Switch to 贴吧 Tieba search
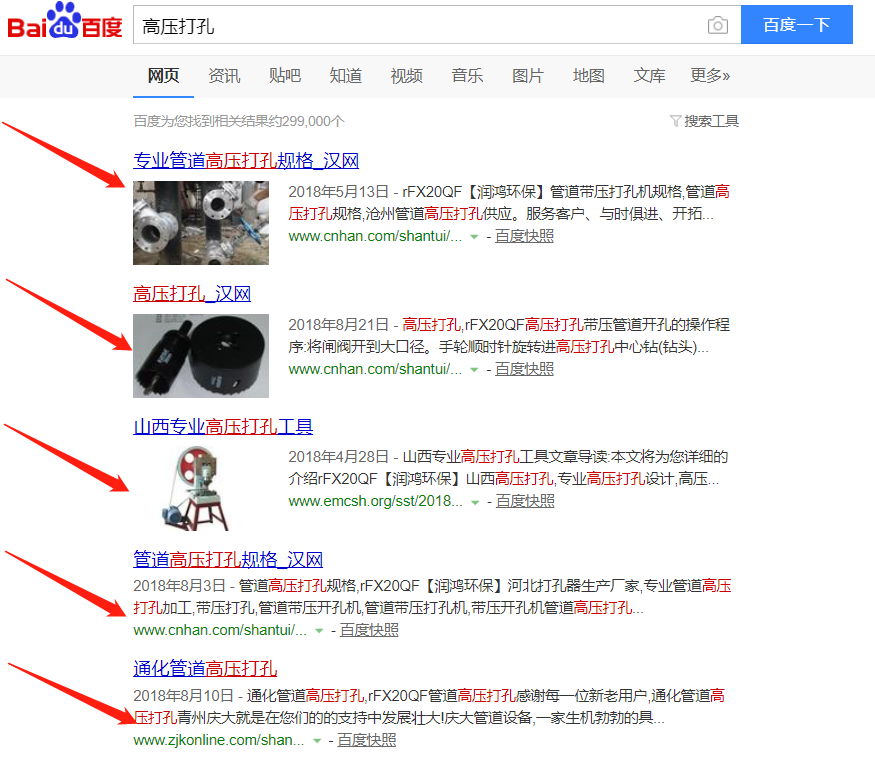This screenshot has width=875, height=766. click(x=285, y=75)
